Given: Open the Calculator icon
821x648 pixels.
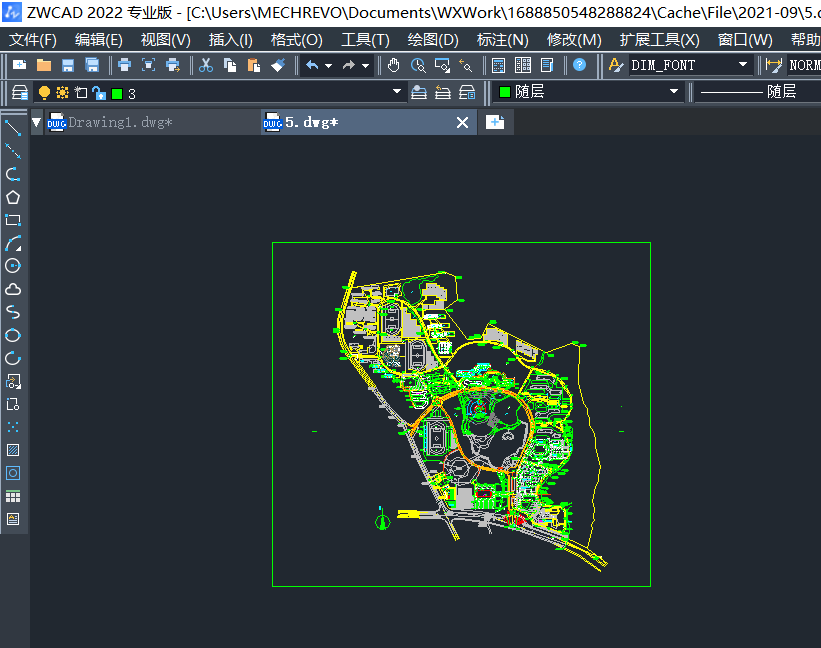Looking at the screenshot, I should coord(498,65).
